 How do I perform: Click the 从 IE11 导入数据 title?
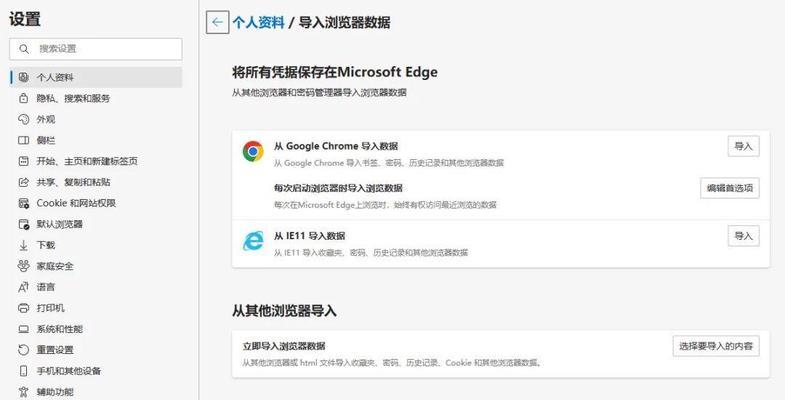tap(309, 236)
